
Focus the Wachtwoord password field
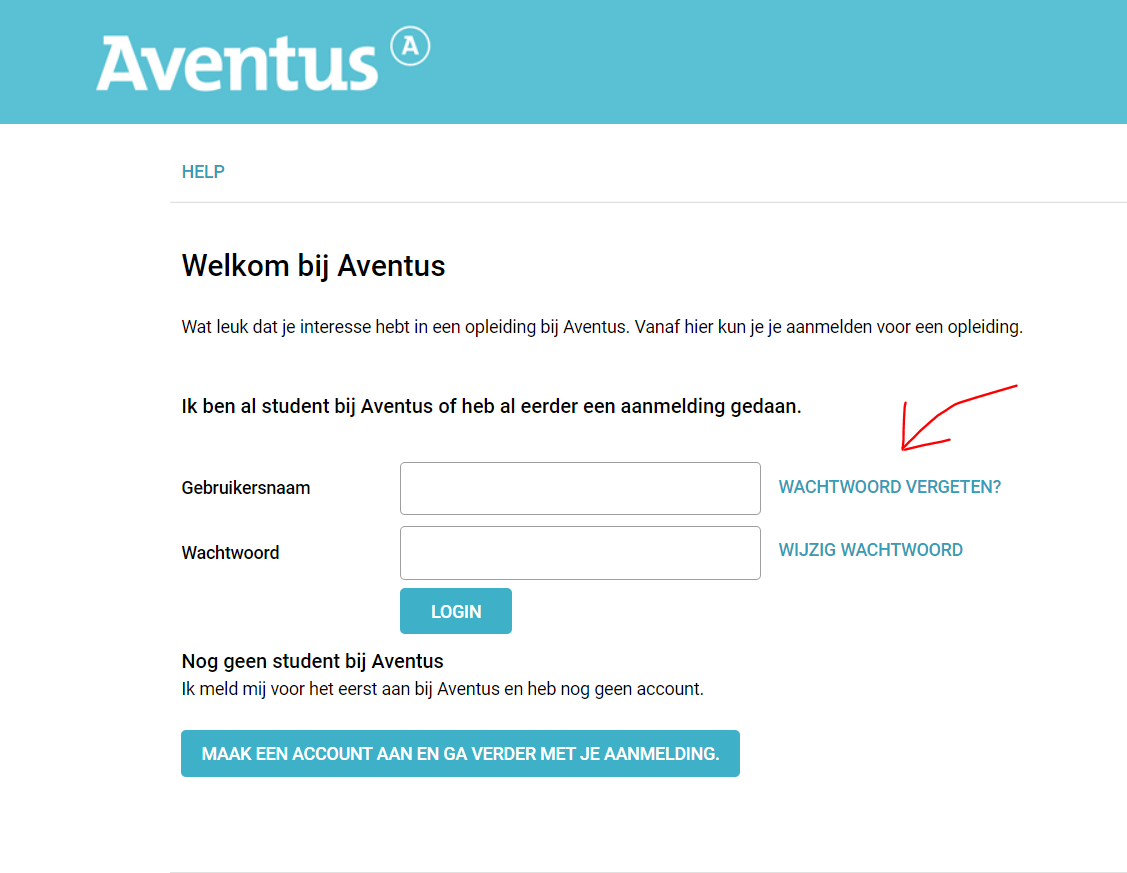click(x=580, y=553)
